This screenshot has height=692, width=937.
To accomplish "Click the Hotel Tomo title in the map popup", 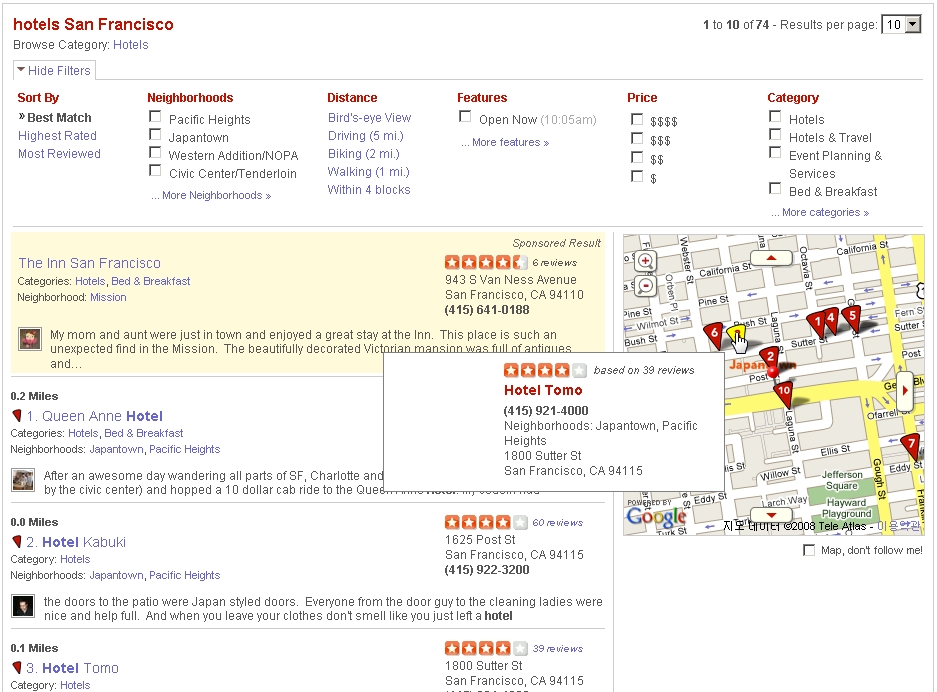I will point(543,390).
